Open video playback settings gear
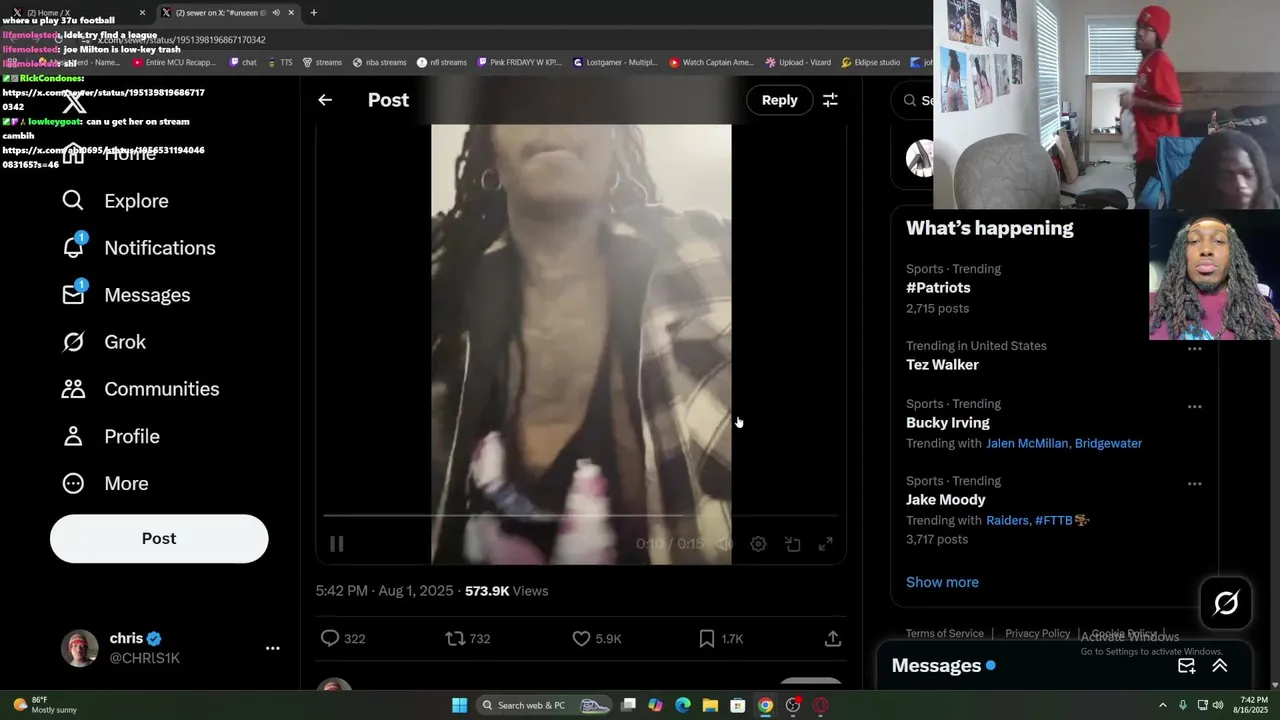 click(758, 544)
